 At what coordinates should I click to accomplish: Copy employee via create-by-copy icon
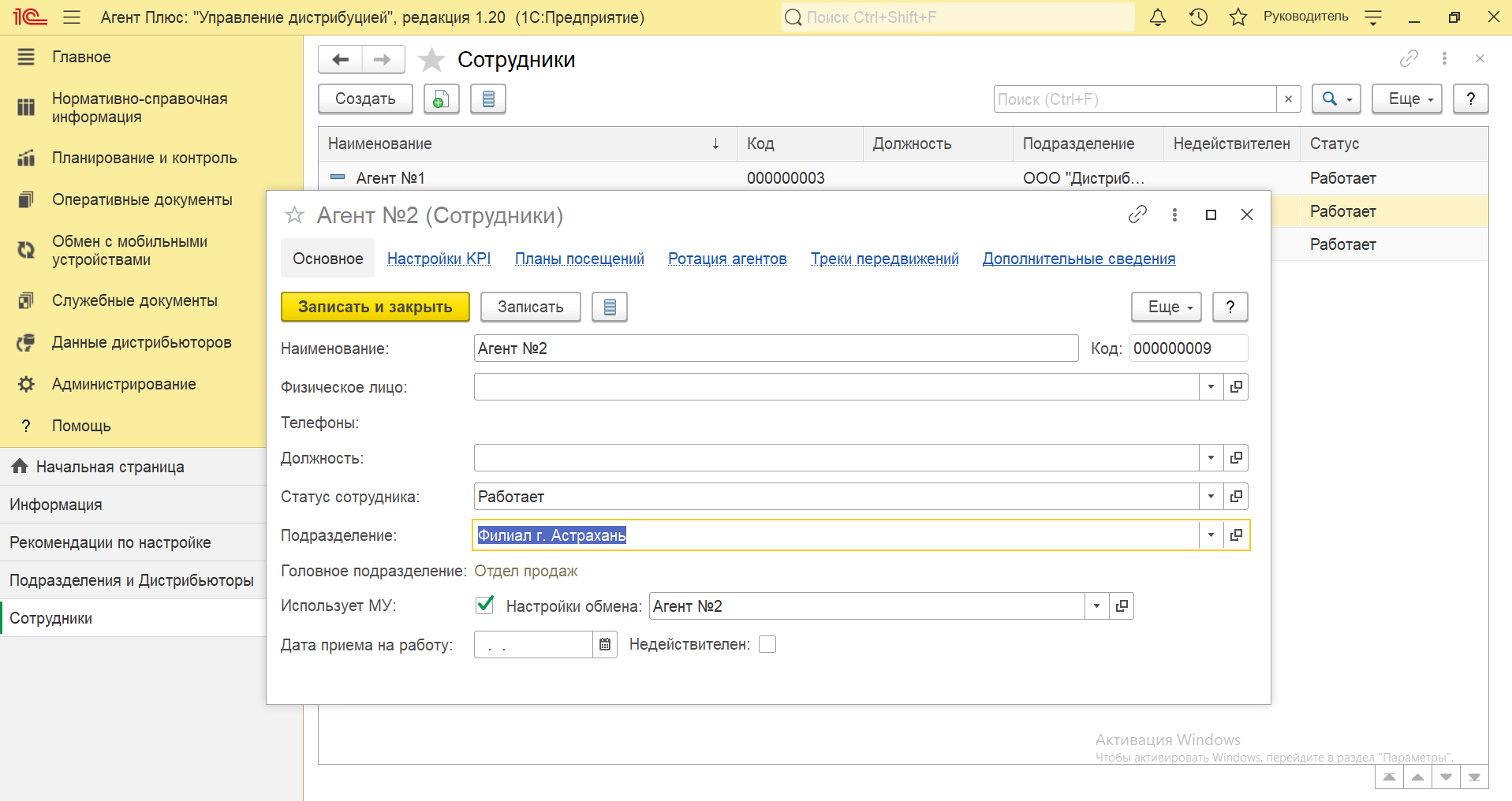point(441,99)
